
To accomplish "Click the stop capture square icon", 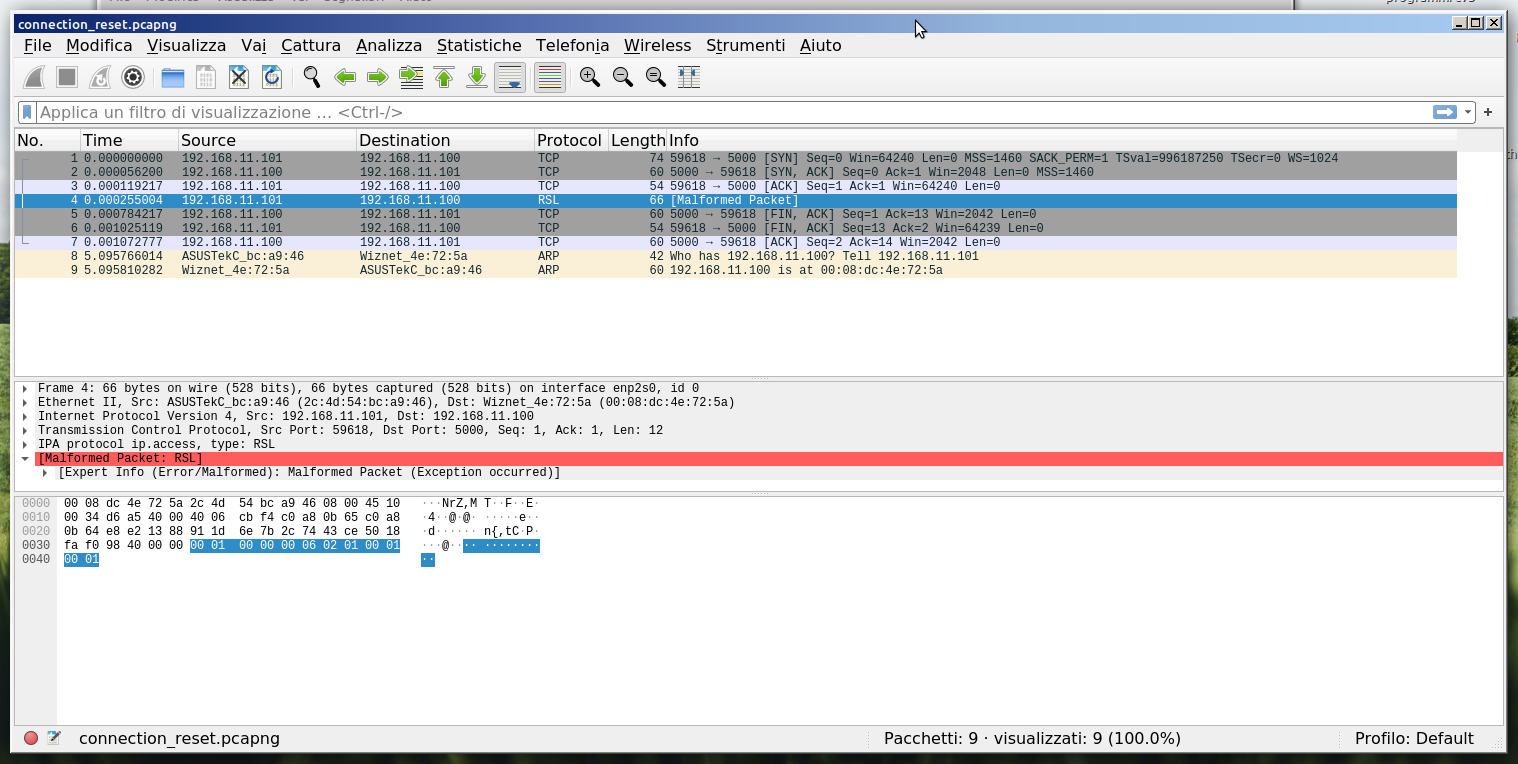I will pyautogui.click(x=67, y=77).
